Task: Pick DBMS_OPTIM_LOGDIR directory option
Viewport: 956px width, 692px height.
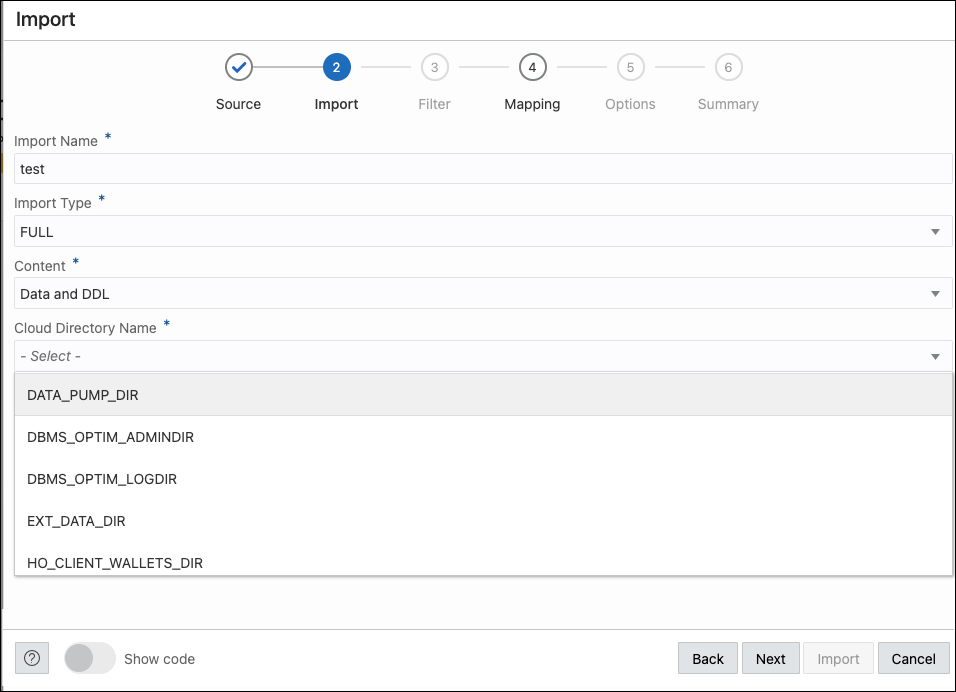Action: point(483,479)
